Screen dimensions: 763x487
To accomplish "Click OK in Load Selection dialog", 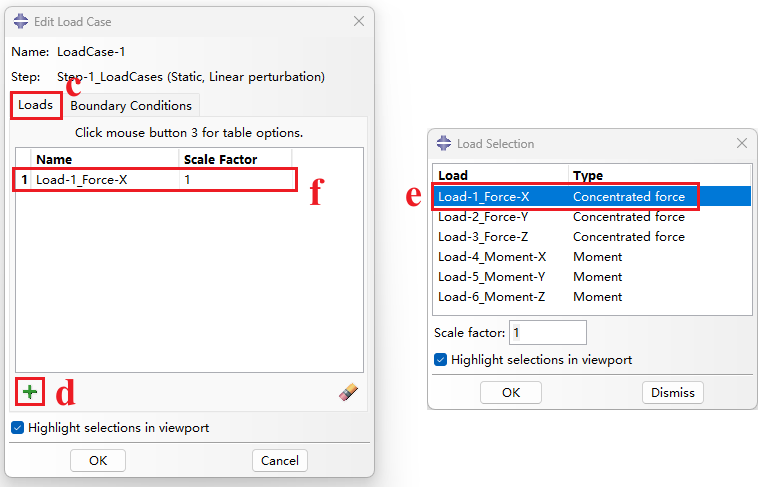I will (x=511, y=392).
